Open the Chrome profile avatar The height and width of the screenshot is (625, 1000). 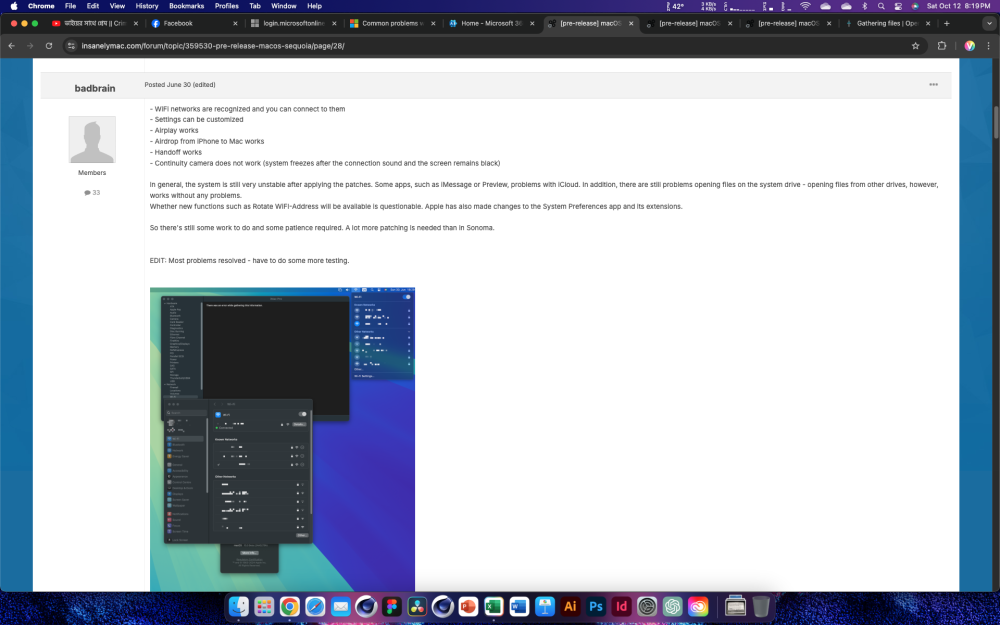pos(969,46)
